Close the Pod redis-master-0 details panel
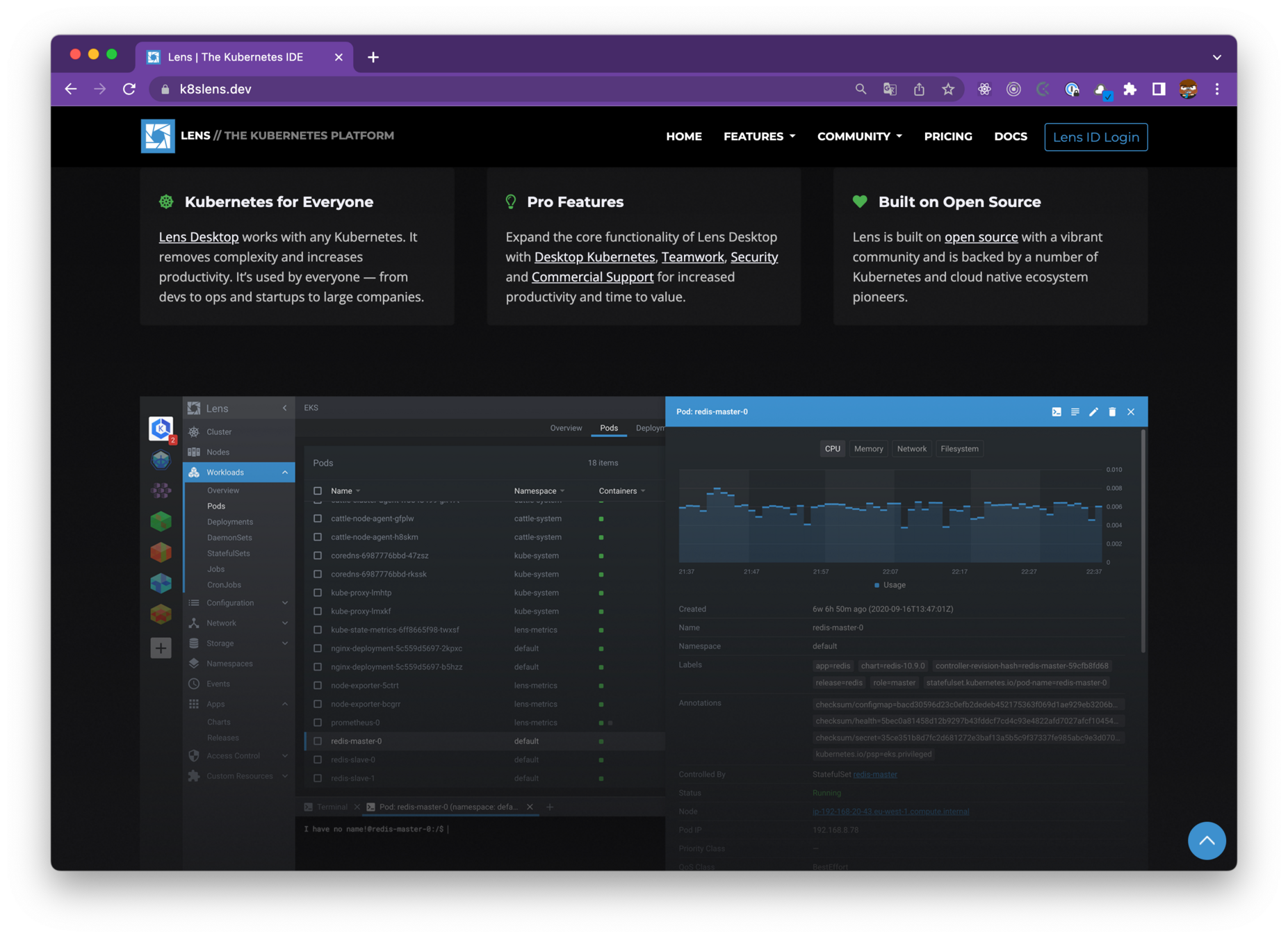 (1131, 412)
